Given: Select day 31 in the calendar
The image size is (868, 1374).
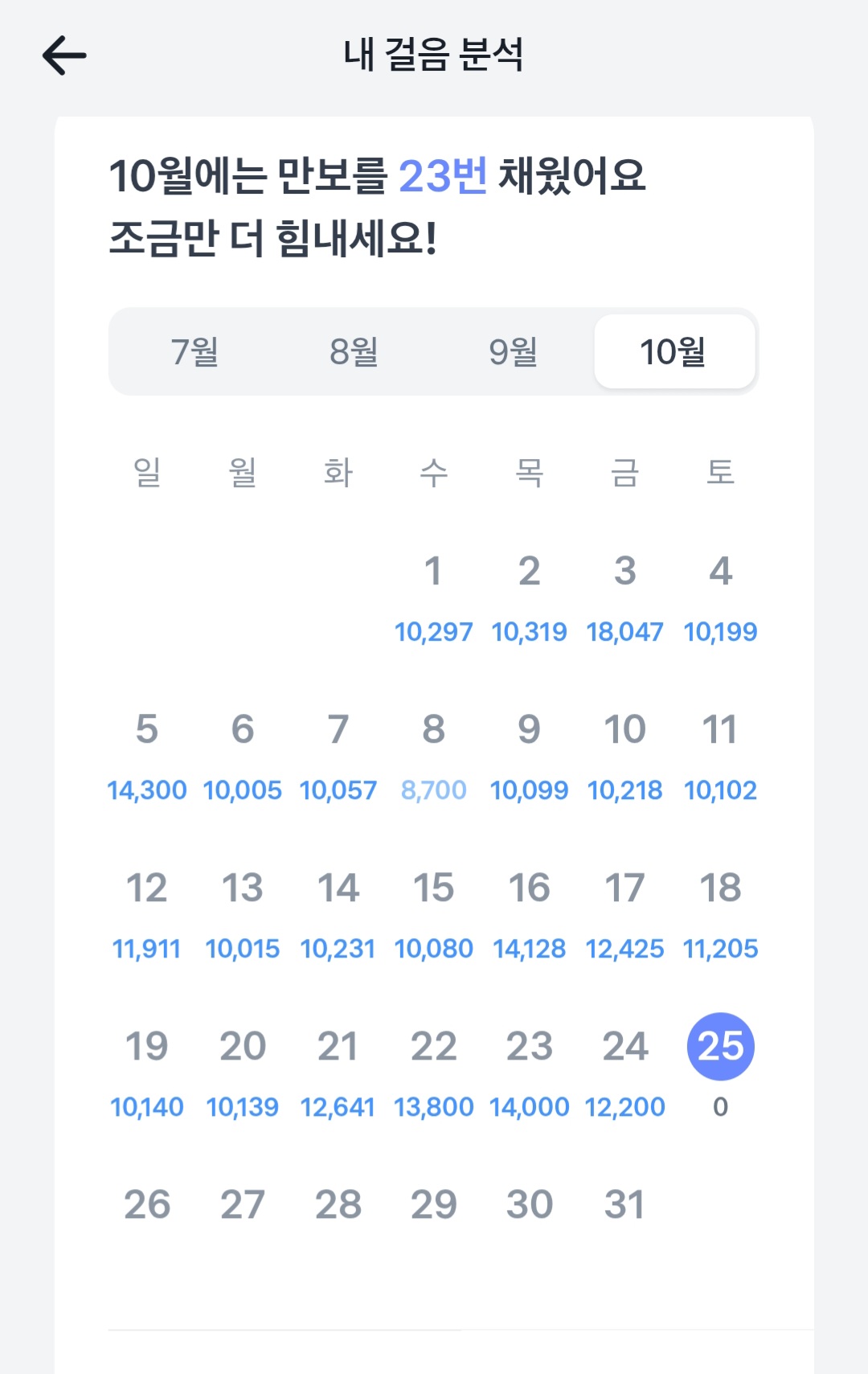Looking at the screenshot, I should (x=624, y=1204).
